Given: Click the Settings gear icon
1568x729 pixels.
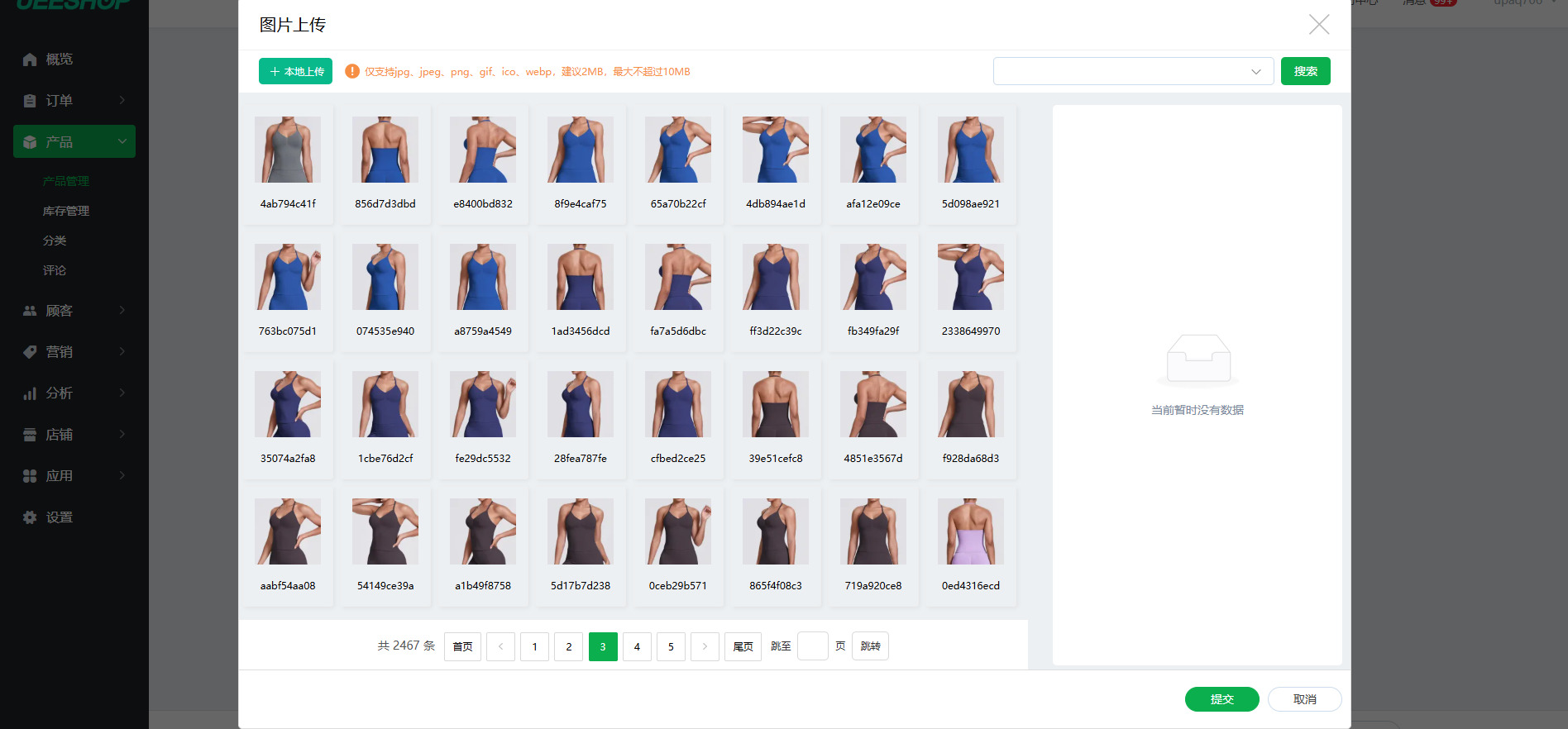Looking at the screenshot, I should (x=30, y=517).
